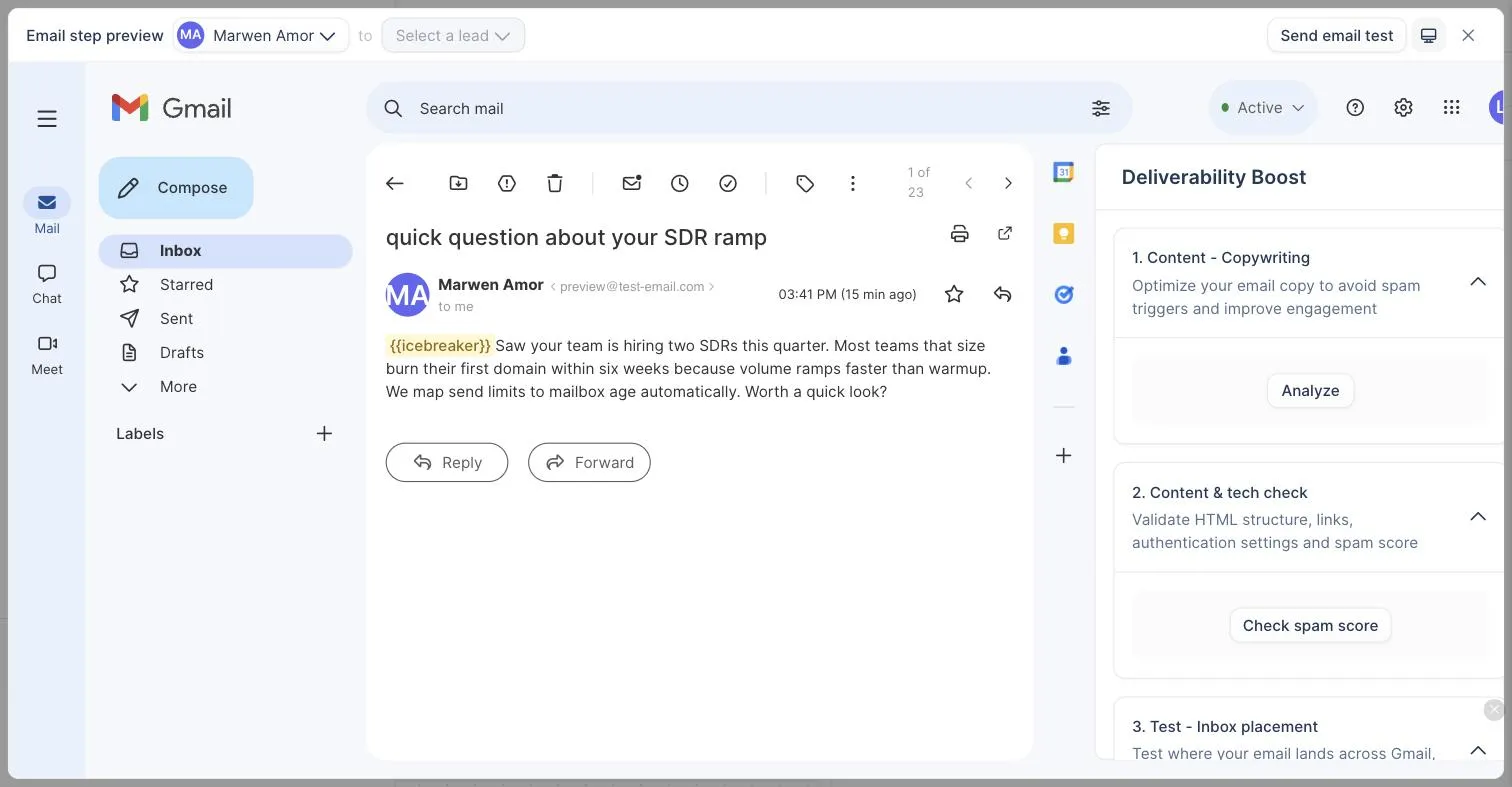Screen dimensions: 1512x787
Task: Open the Inbox folder
Action: click(225, 251)
